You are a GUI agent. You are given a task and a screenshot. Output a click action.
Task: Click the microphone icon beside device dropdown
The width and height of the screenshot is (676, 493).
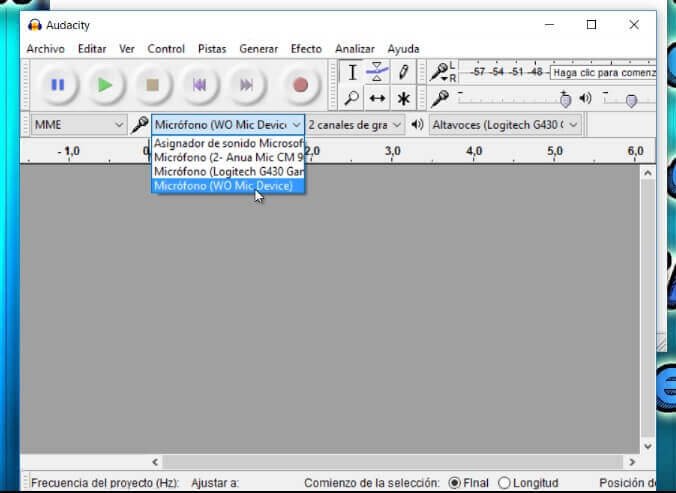[x=140, y=125]
